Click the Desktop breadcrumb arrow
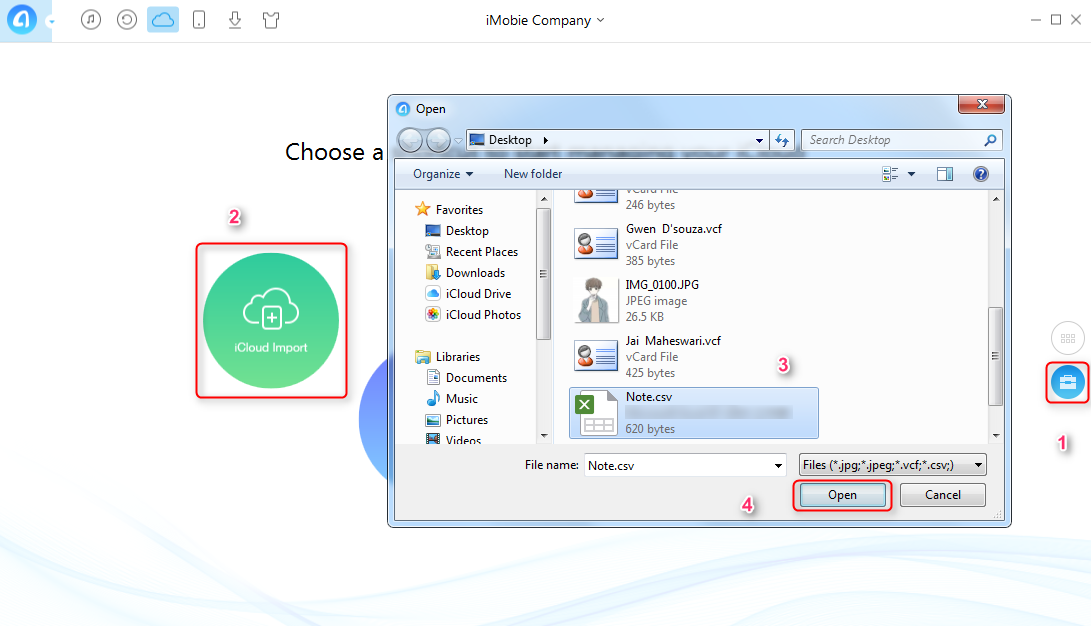 (x=546, y=141)
